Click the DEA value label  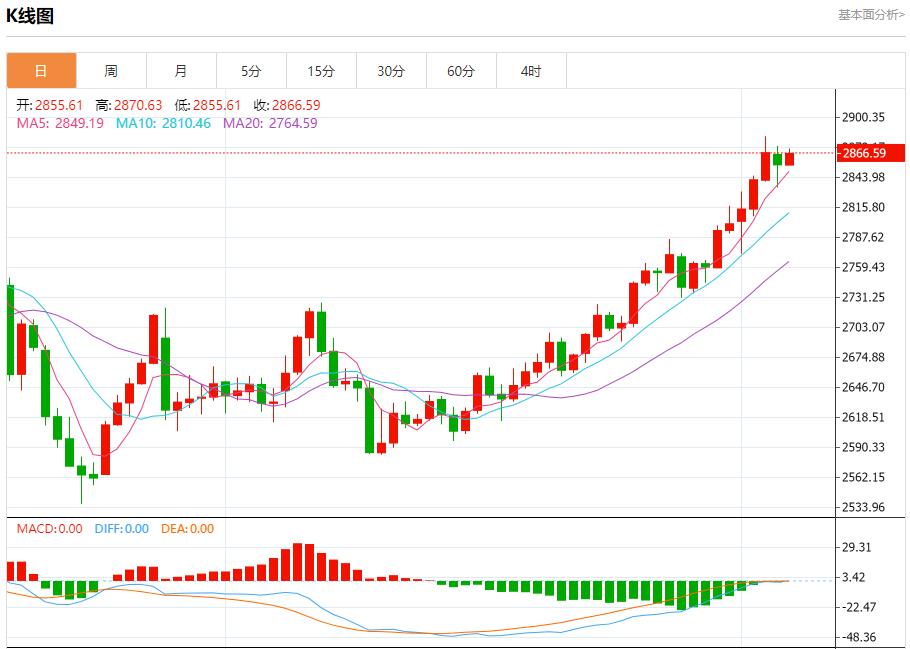(187, 529)
